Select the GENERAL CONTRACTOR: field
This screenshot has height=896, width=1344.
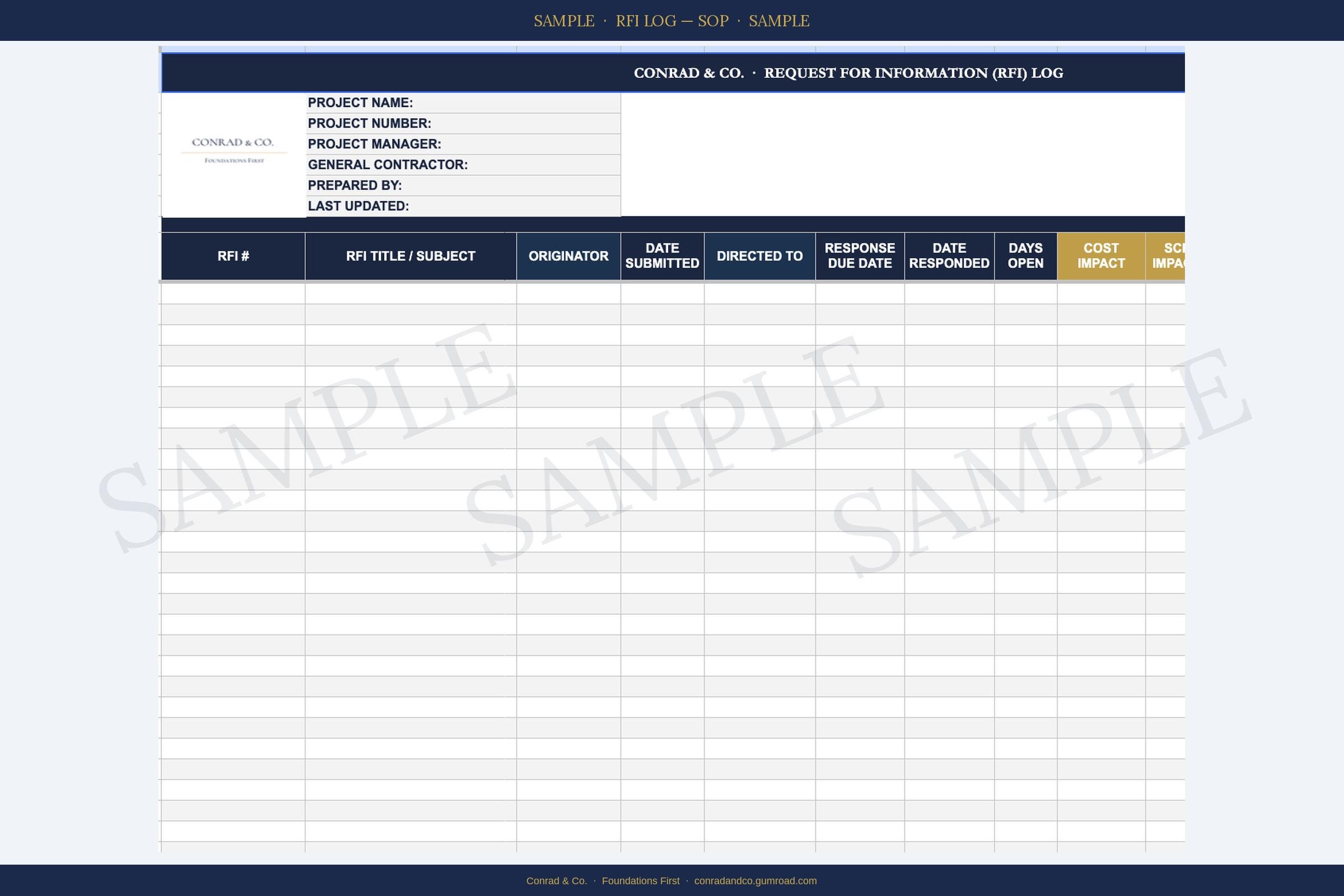(x=464, y=165)
